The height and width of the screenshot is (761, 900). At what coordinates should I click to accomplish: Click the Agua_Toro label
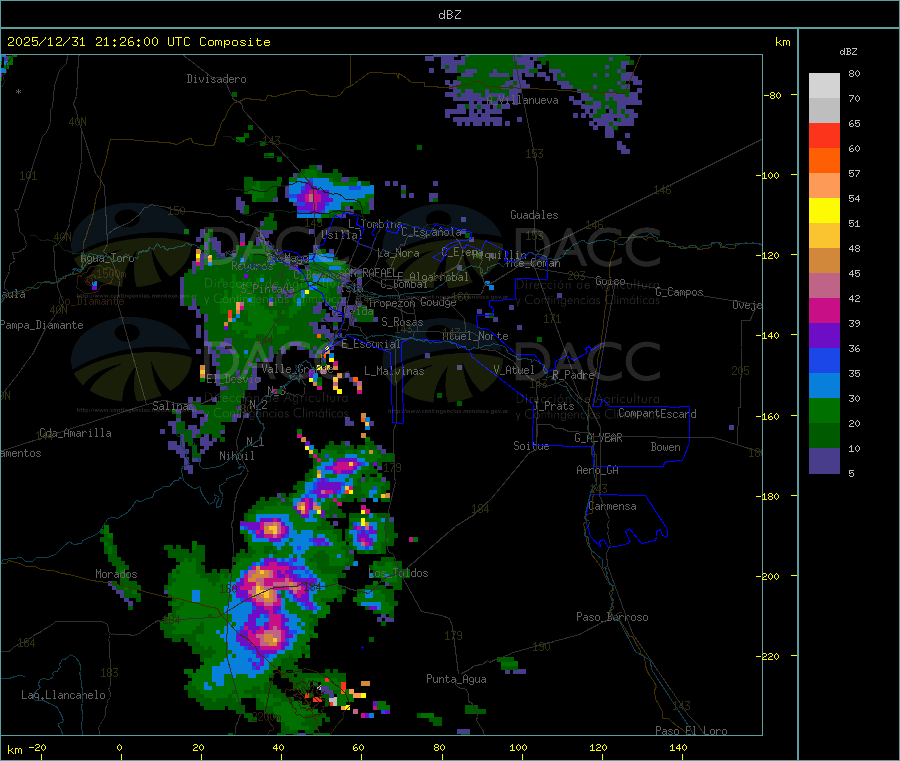(x=107, y=258)
